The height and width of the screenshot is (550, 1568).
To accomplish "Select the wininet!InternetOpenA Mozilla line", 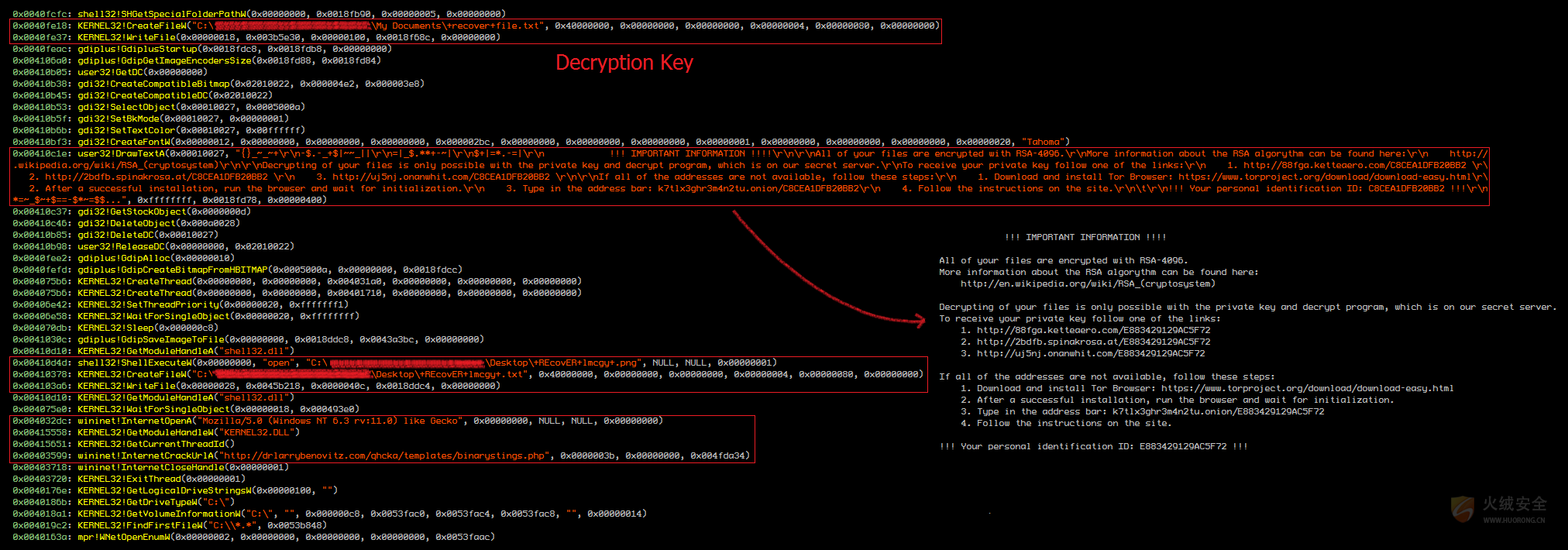I will tap(337, 421).
